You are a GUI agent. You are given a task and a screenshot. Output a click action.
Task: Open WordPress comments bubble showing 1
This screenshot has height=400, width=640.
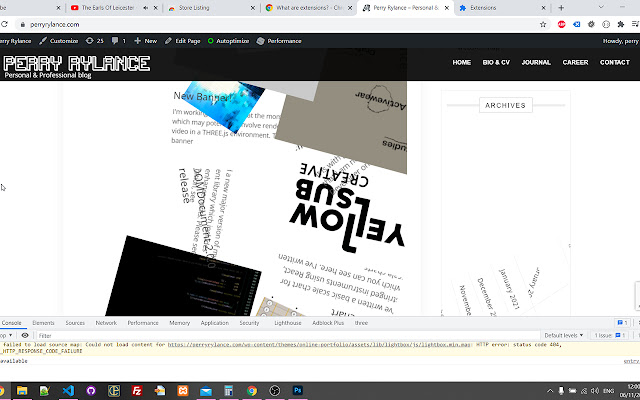tap(119, 41)
